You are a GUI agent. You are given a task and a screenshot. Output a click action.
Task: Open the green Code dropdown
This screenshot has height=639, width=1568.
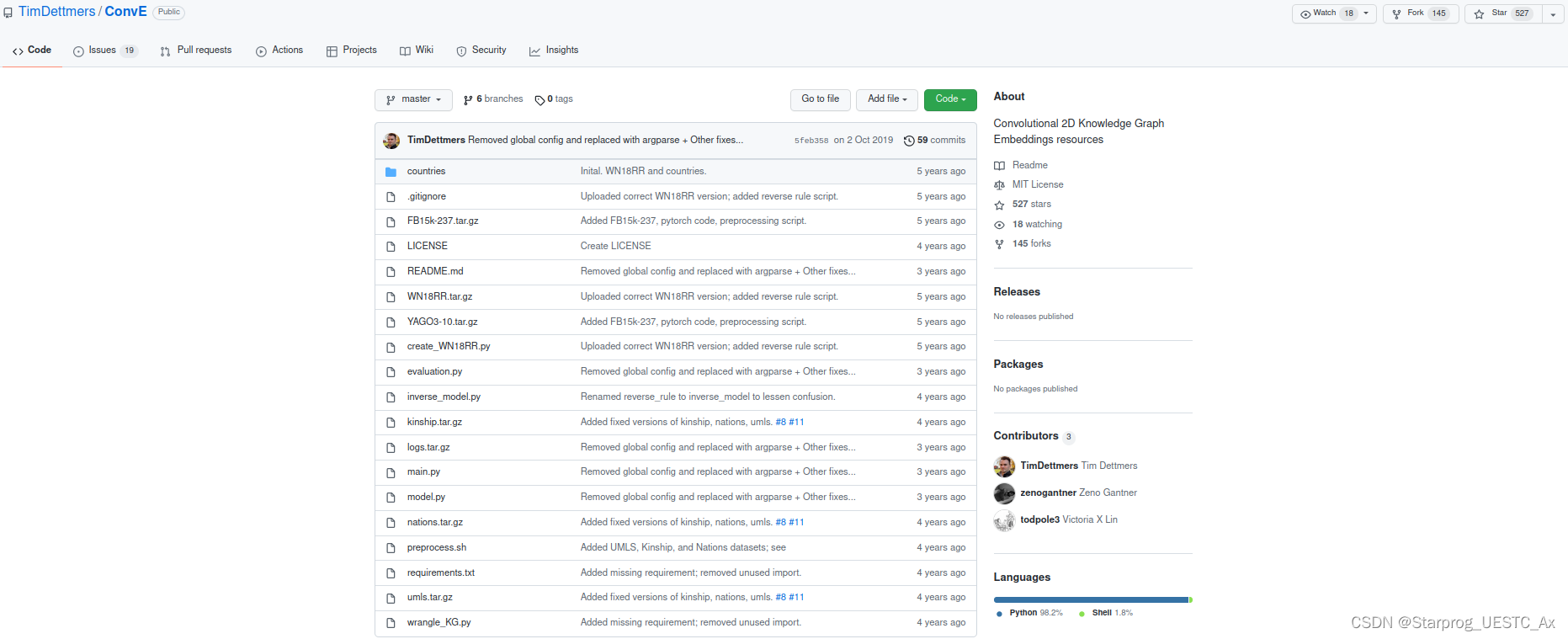tap(950, 99)
